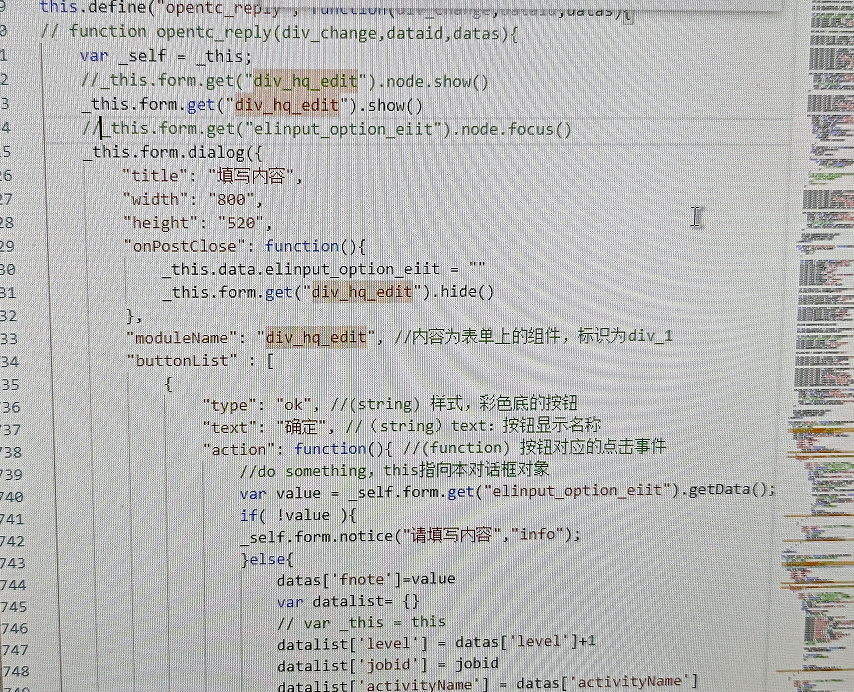Click the "type": "ok" property
Viewport: 854px width, 692px height.
point(260,405)
